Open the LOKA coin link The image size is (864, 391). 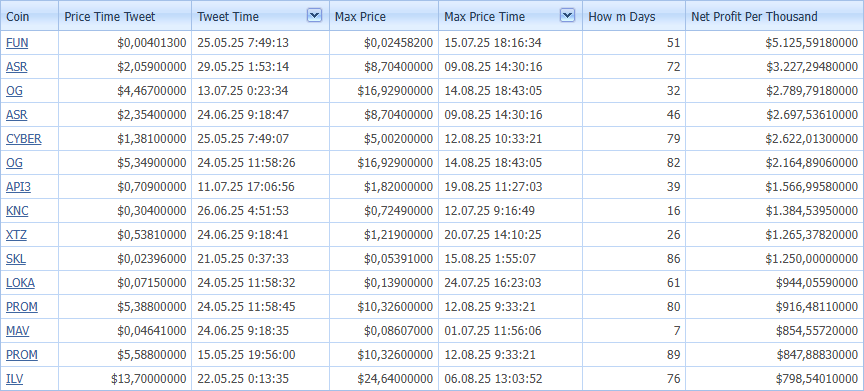20,283
